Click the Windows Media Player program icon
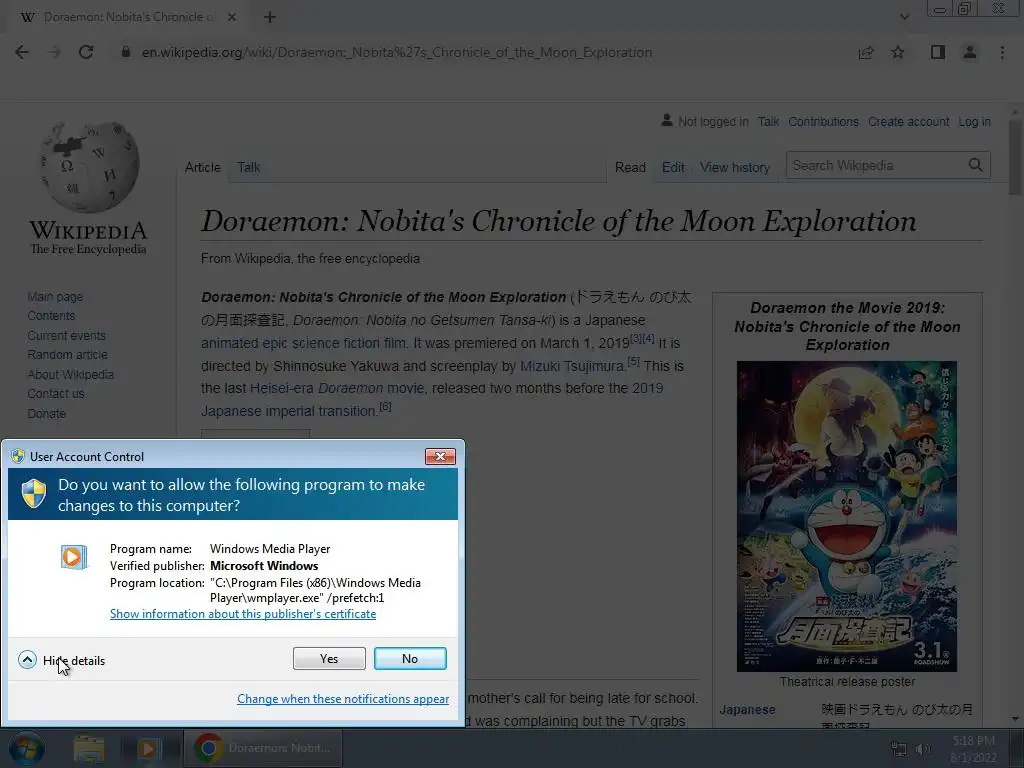Viewport: 1024px width, 768px height. pyautogui.click(x=74, y=557)
